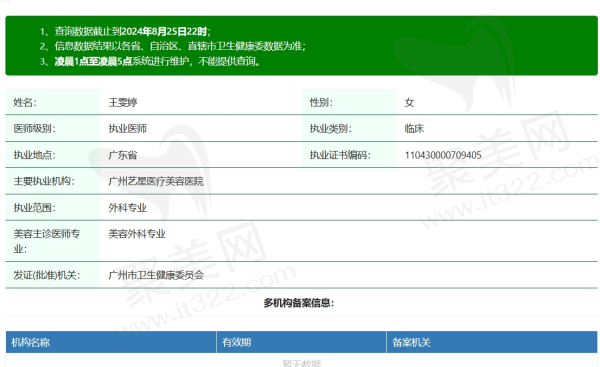Click the 执业范围 label

tap(34, 208)
